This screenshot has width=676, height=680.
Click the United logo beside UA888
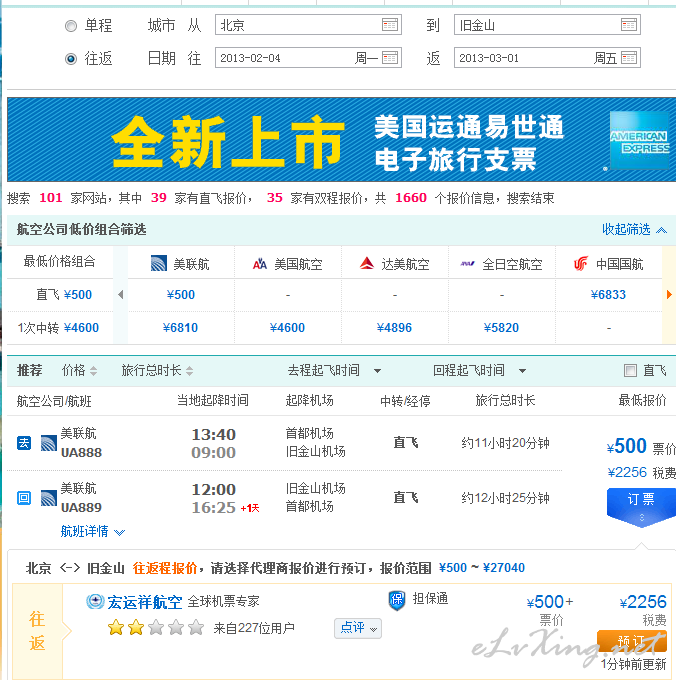(x=49, y=443)
